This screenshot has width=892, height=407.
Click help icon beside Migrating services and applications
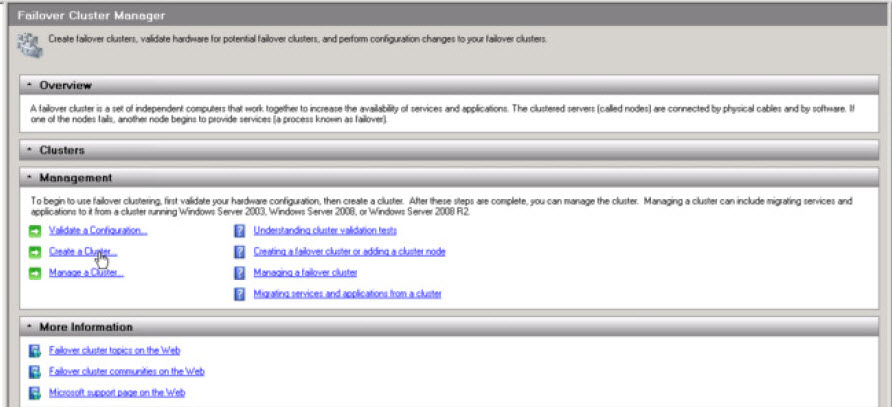tap(240, 294)
